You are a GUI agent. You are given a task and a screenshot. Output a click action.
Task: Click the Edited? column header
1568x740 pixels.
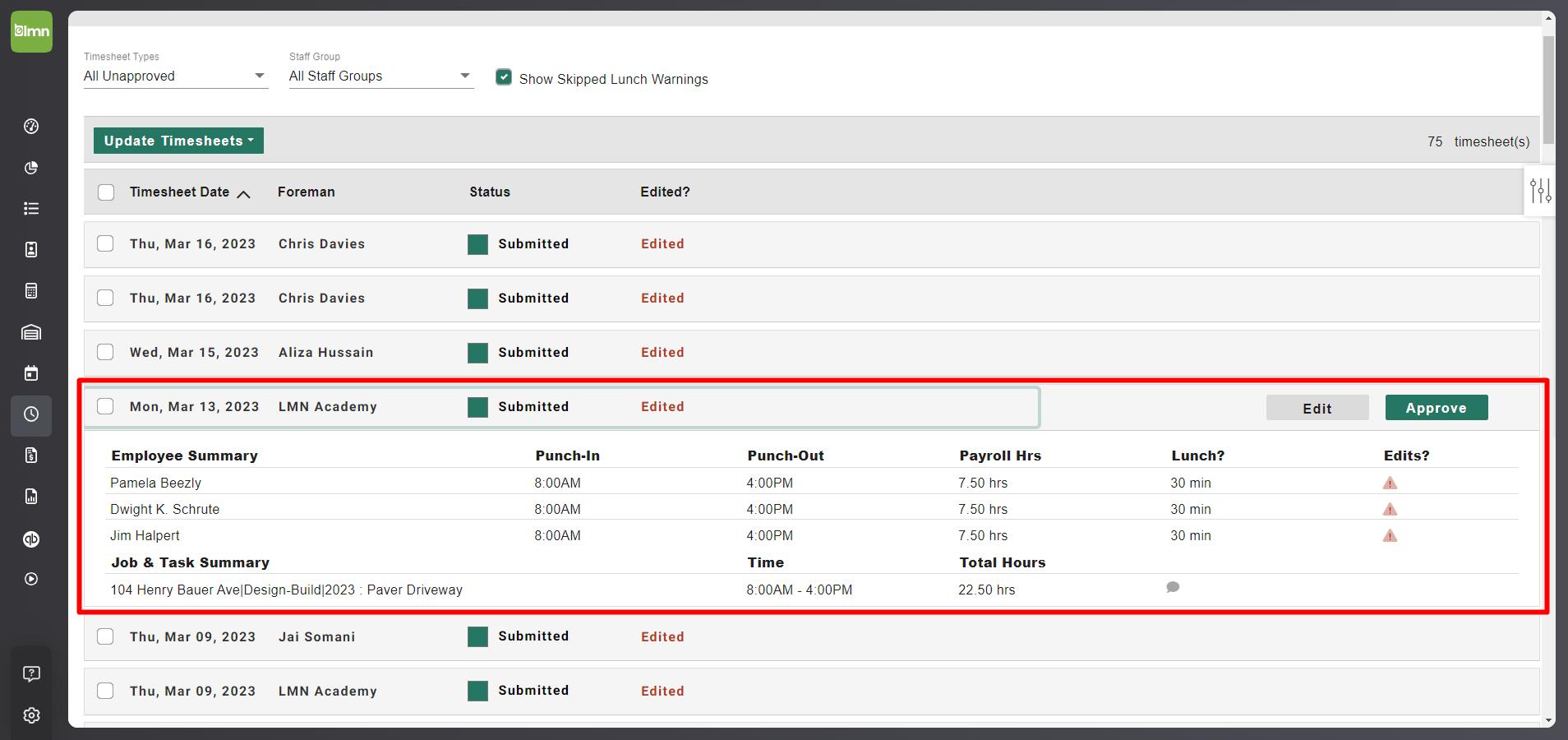coord(666,192)
